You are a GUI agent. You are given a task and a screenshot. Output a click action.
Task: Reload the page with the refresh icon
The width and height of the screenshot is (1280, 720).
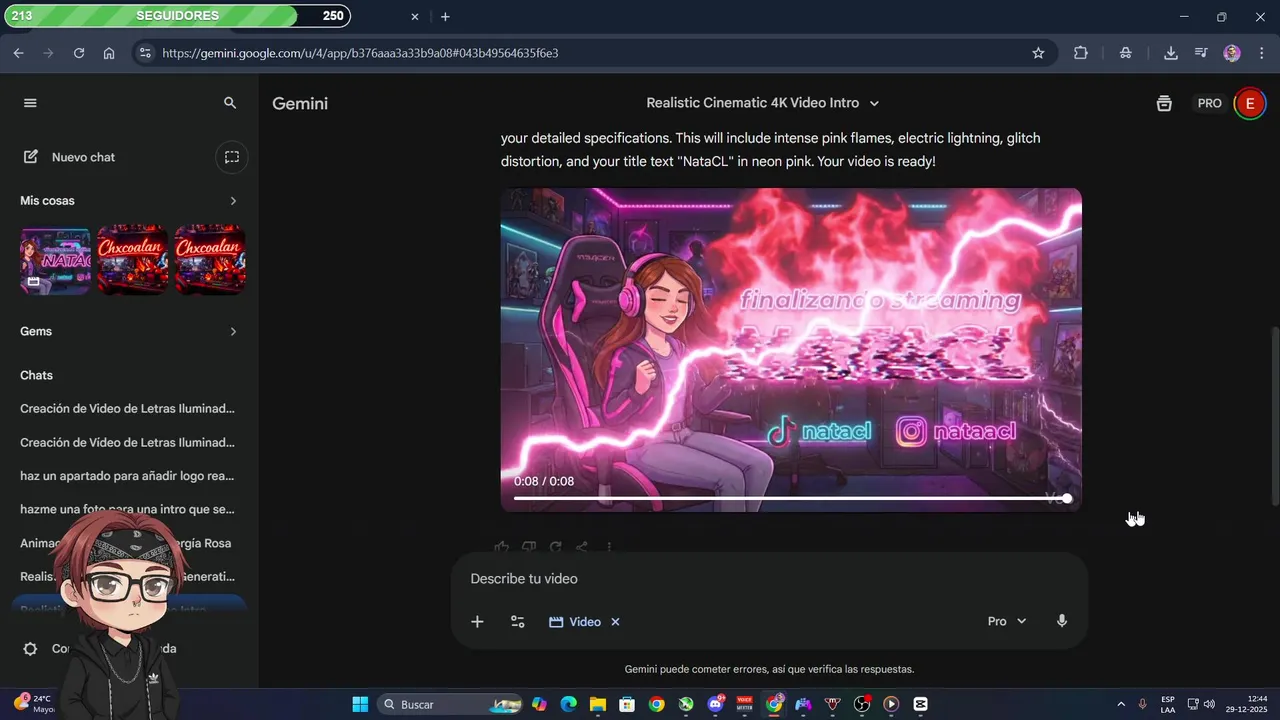79,53
